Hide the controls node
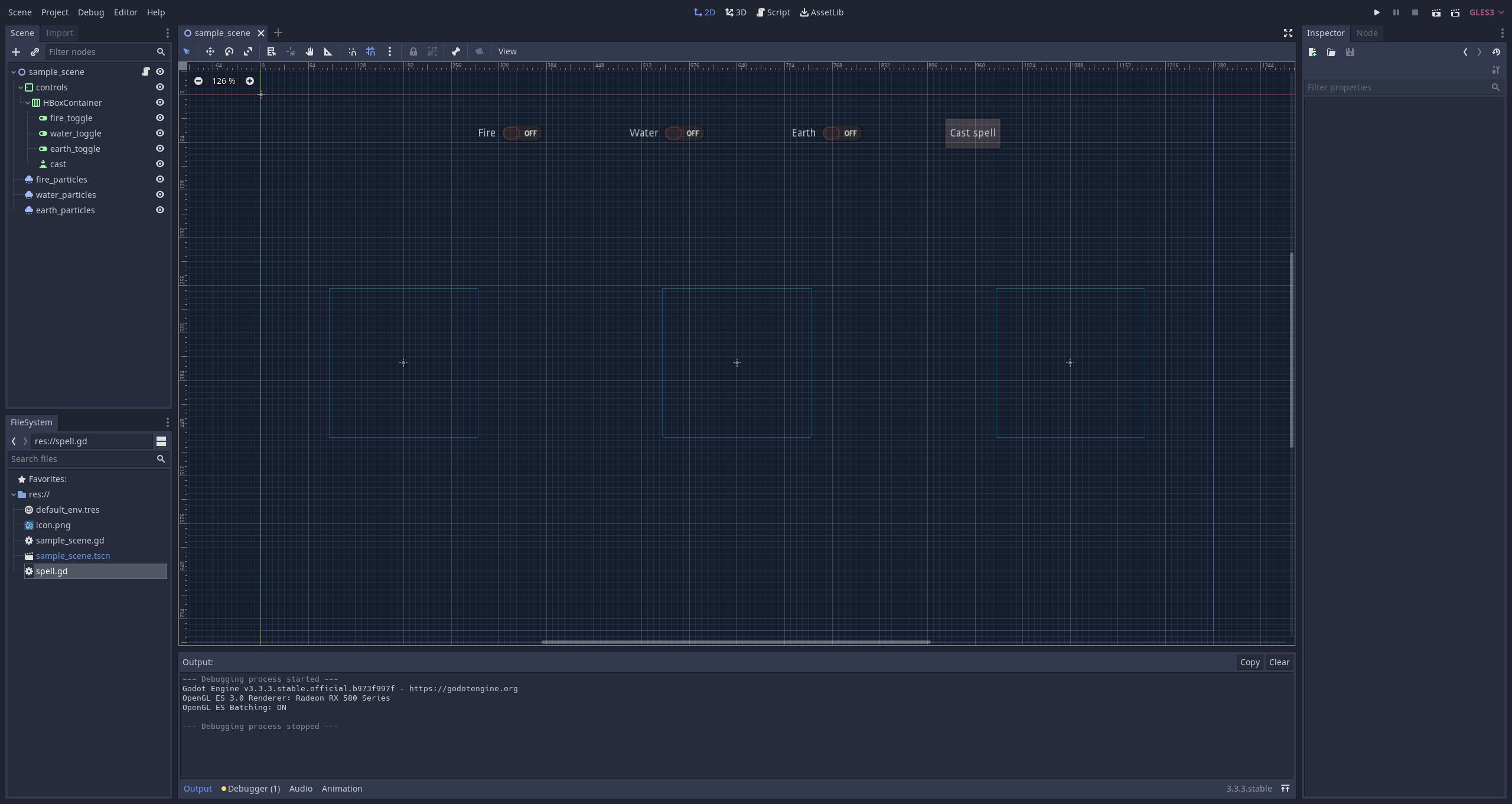 click(x=160, y=87)
